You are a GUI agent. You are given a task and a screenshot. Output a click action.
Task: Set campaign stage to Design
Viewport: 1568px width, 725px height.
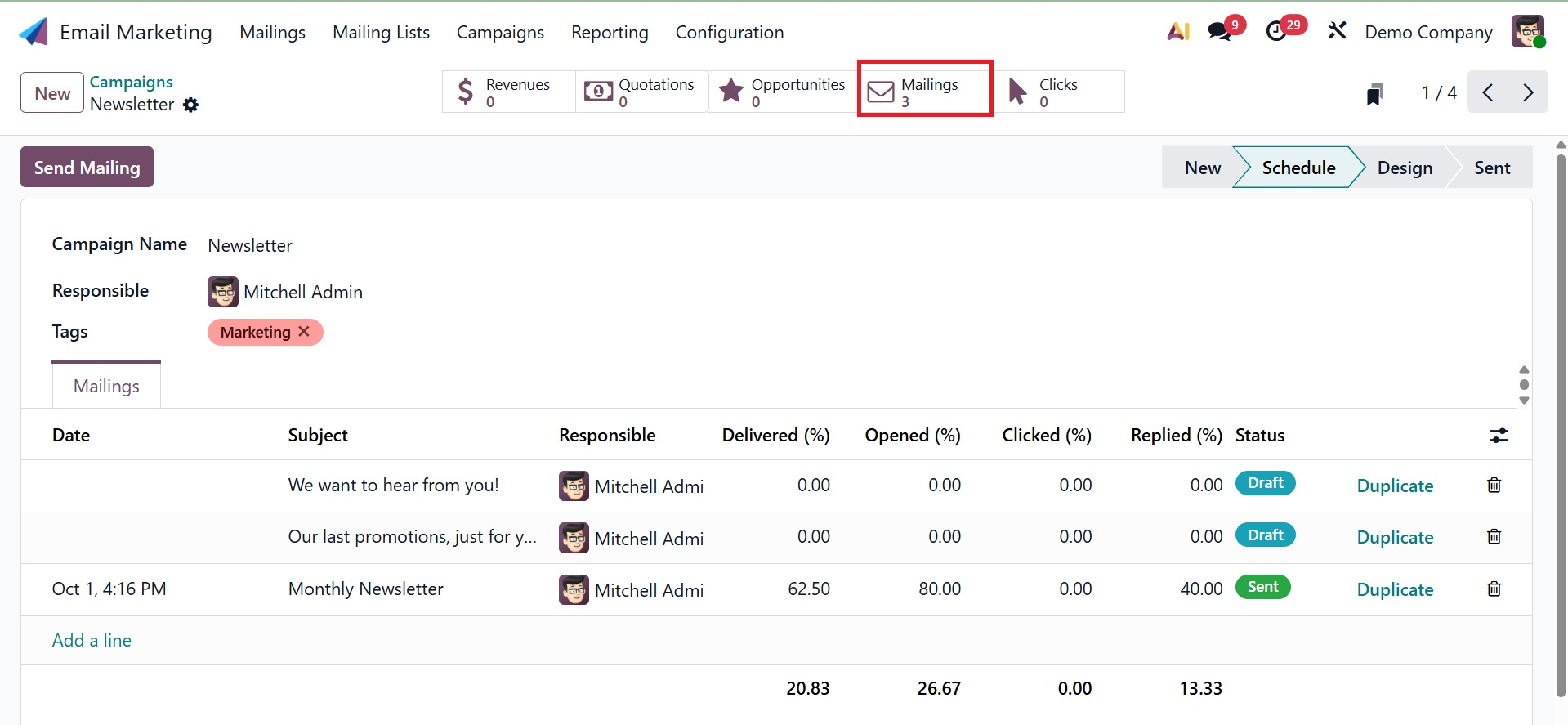coord(1404,168)
